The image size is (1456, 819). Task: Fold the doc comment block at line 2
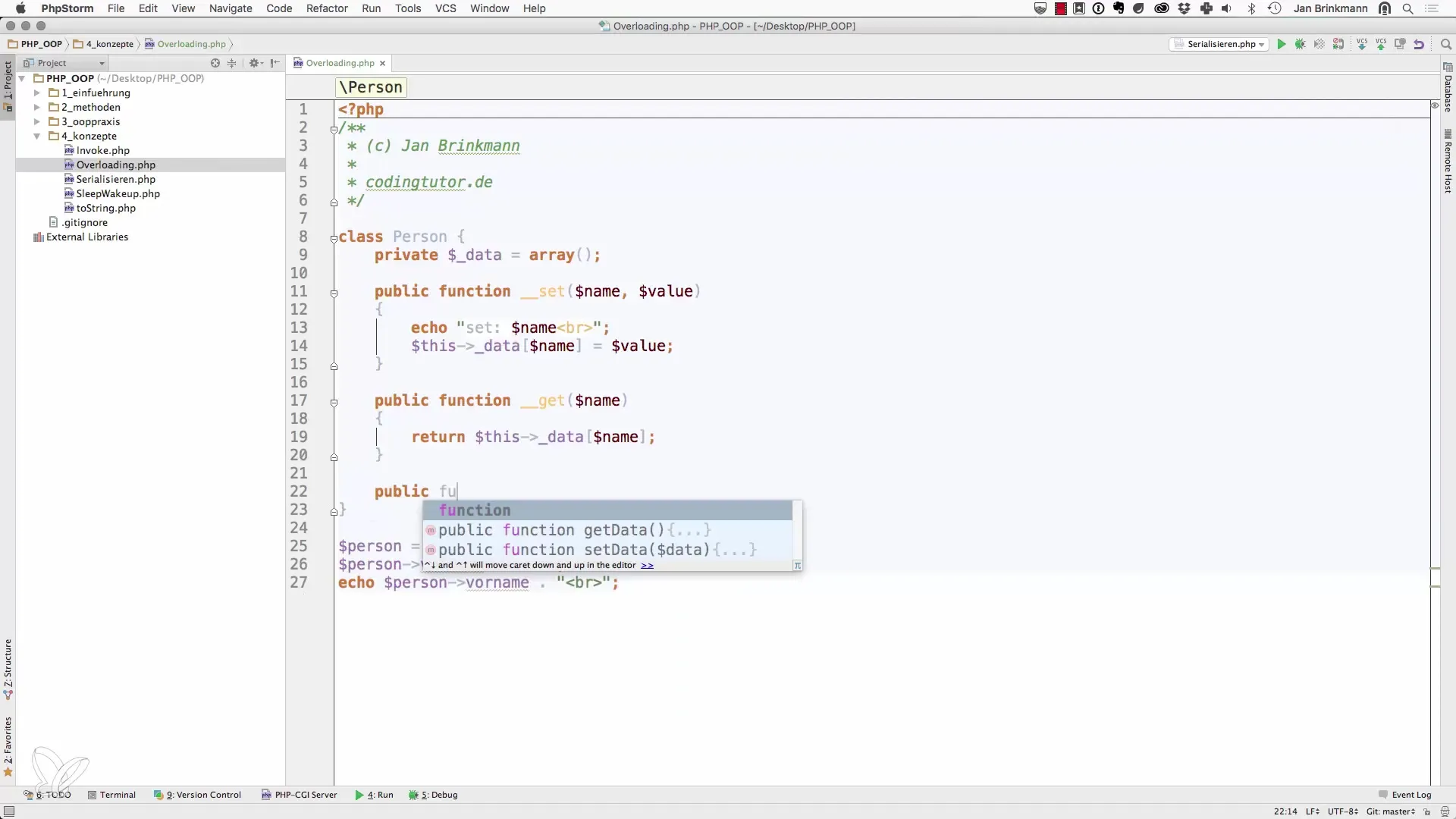[334, 129]
